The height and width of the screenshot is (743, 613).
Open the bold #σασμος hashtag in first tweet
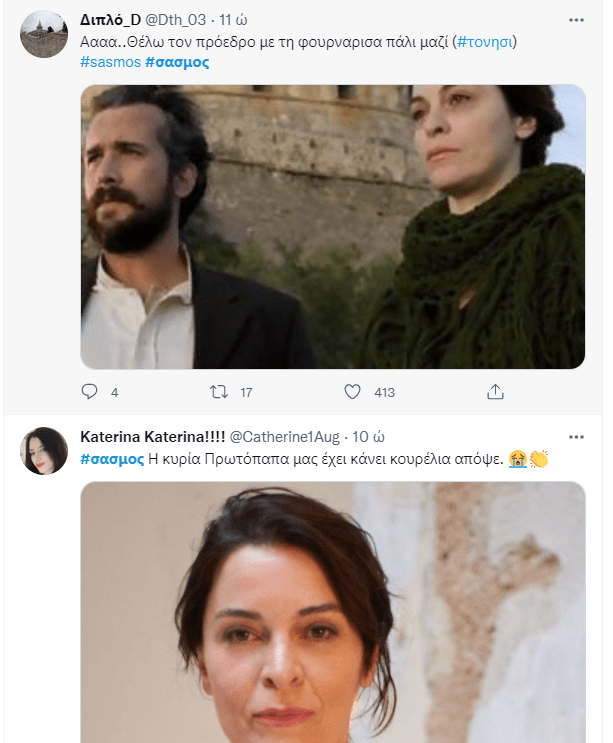(177, 62)
